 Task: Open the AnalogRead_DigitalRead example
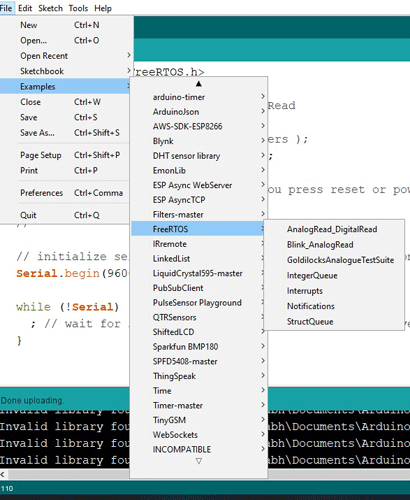[x=334, y=229]
